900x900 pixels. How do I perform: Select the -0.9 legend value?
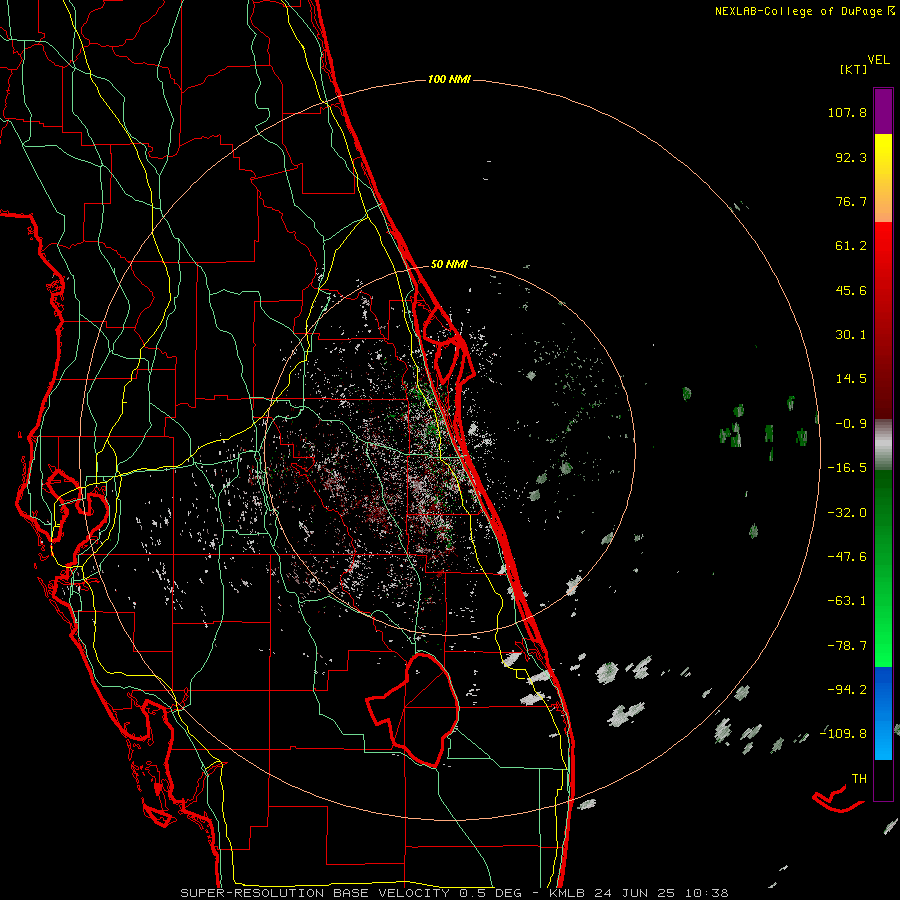tap(851, 424)
